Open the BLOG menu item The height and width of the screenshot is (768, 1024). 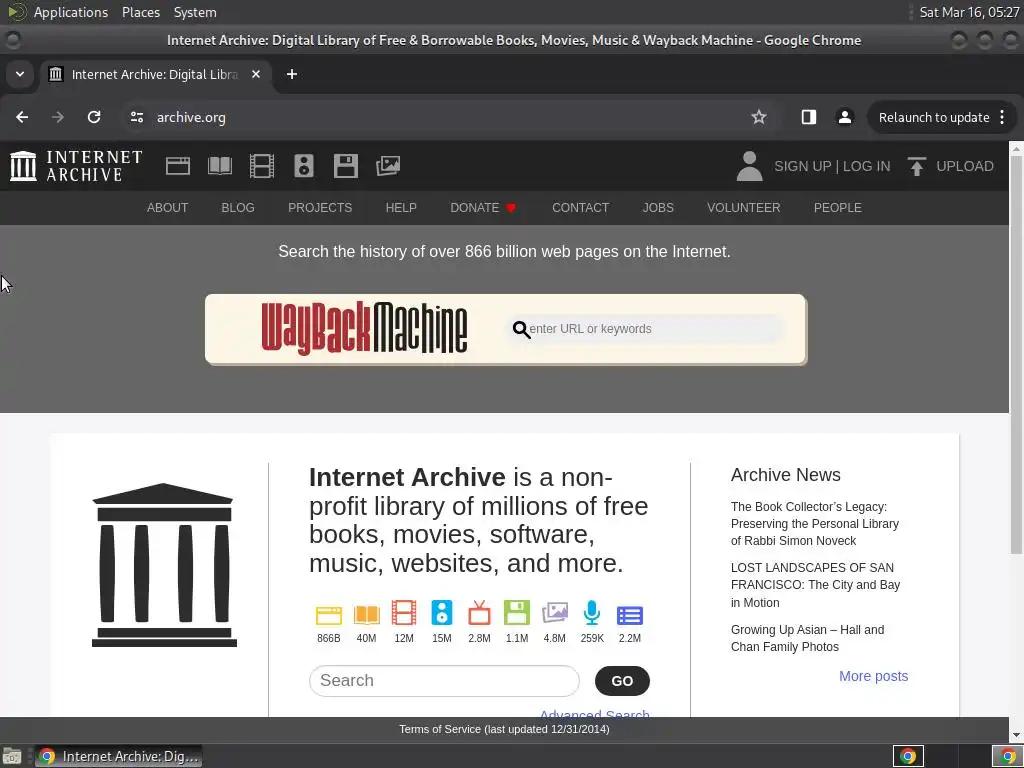(238, 208)
